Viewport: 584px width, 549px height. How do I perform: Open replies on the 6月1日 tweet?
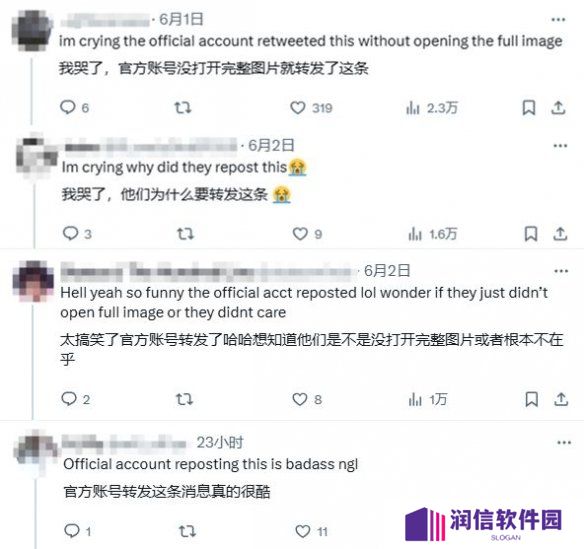coord(74,108)
